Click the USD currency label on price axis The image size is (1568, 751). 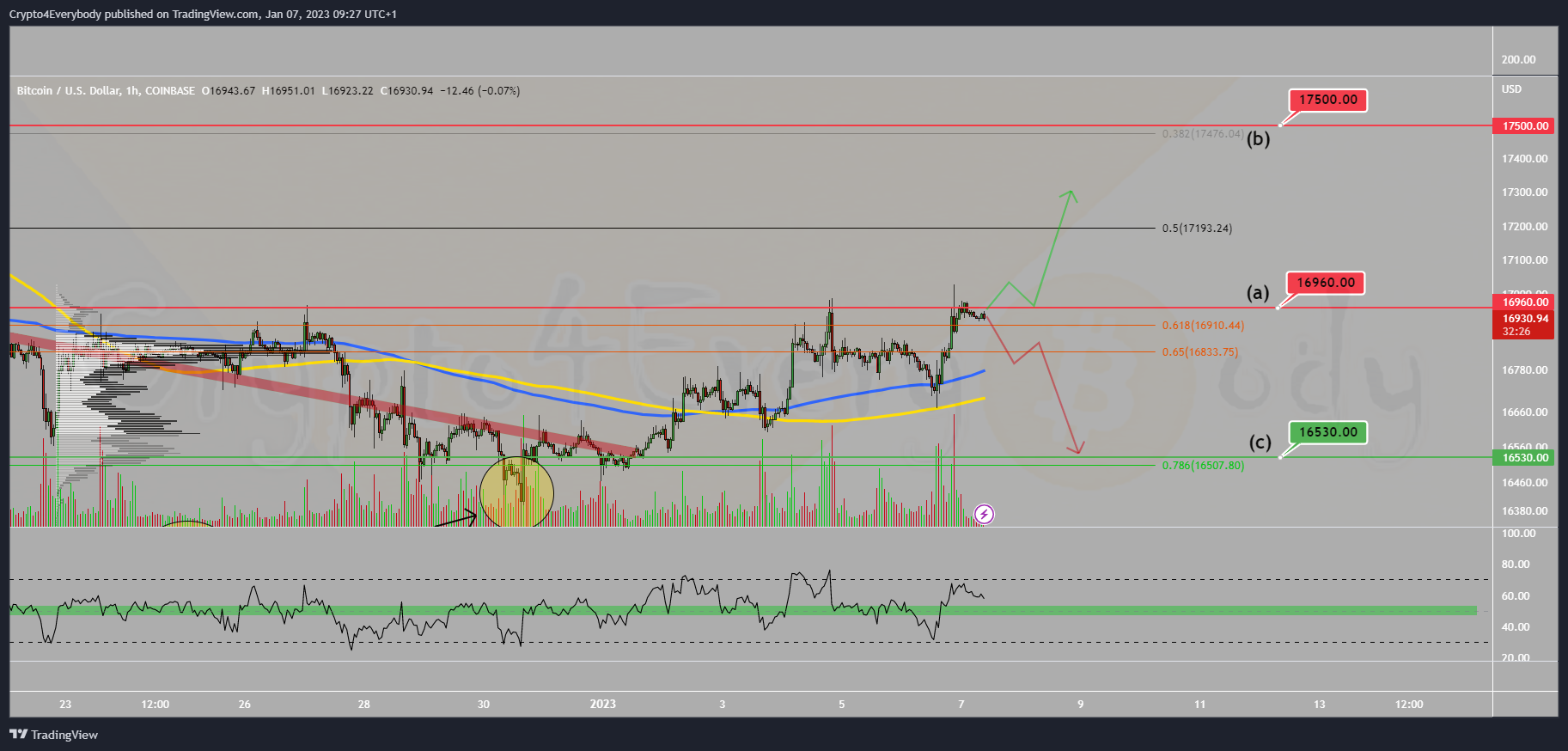click(1511, 89)
